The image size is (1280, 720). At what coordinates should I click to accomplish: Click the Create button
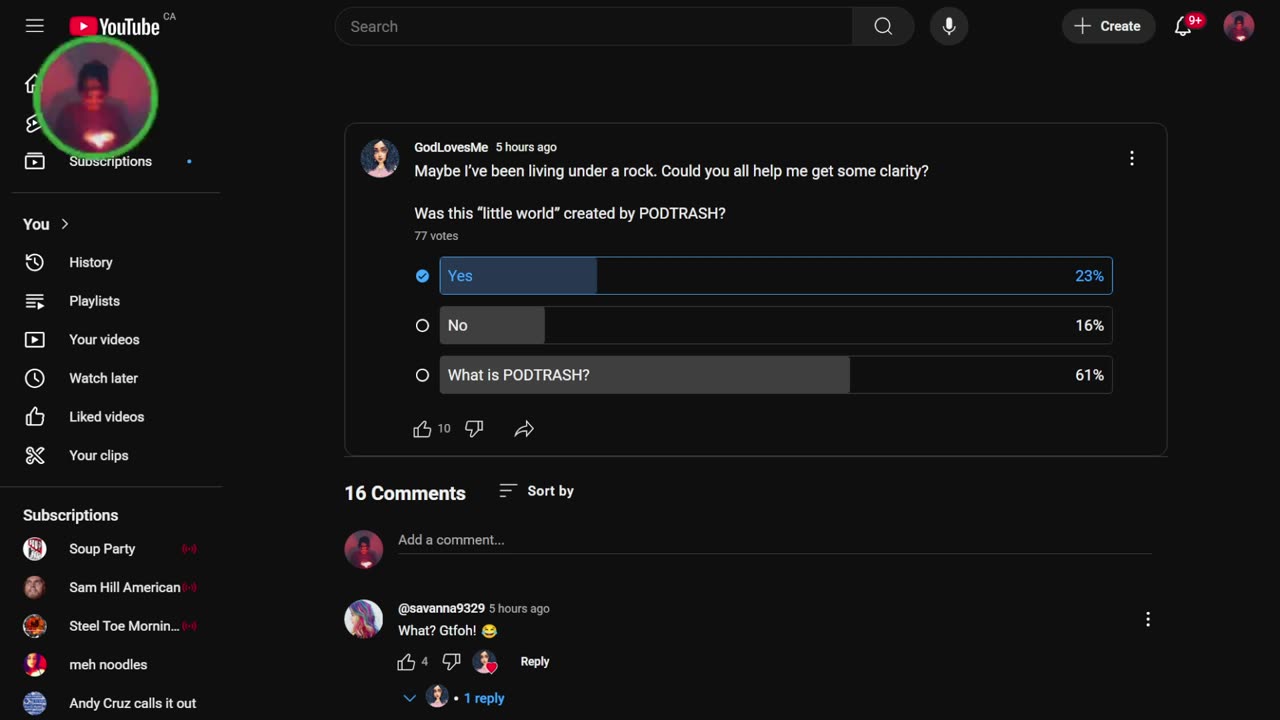click(1108, 26)
